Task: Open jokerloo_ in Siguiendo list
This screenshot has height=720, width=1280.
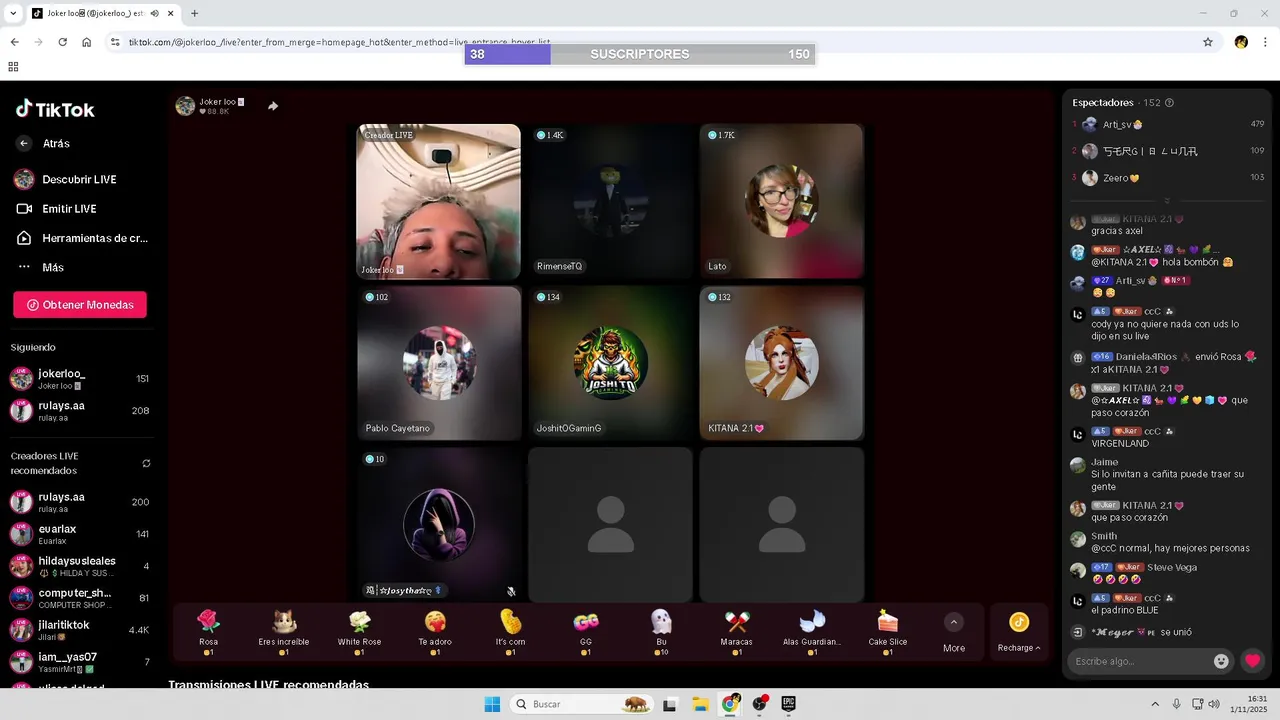Action: [x=79, y=379]
